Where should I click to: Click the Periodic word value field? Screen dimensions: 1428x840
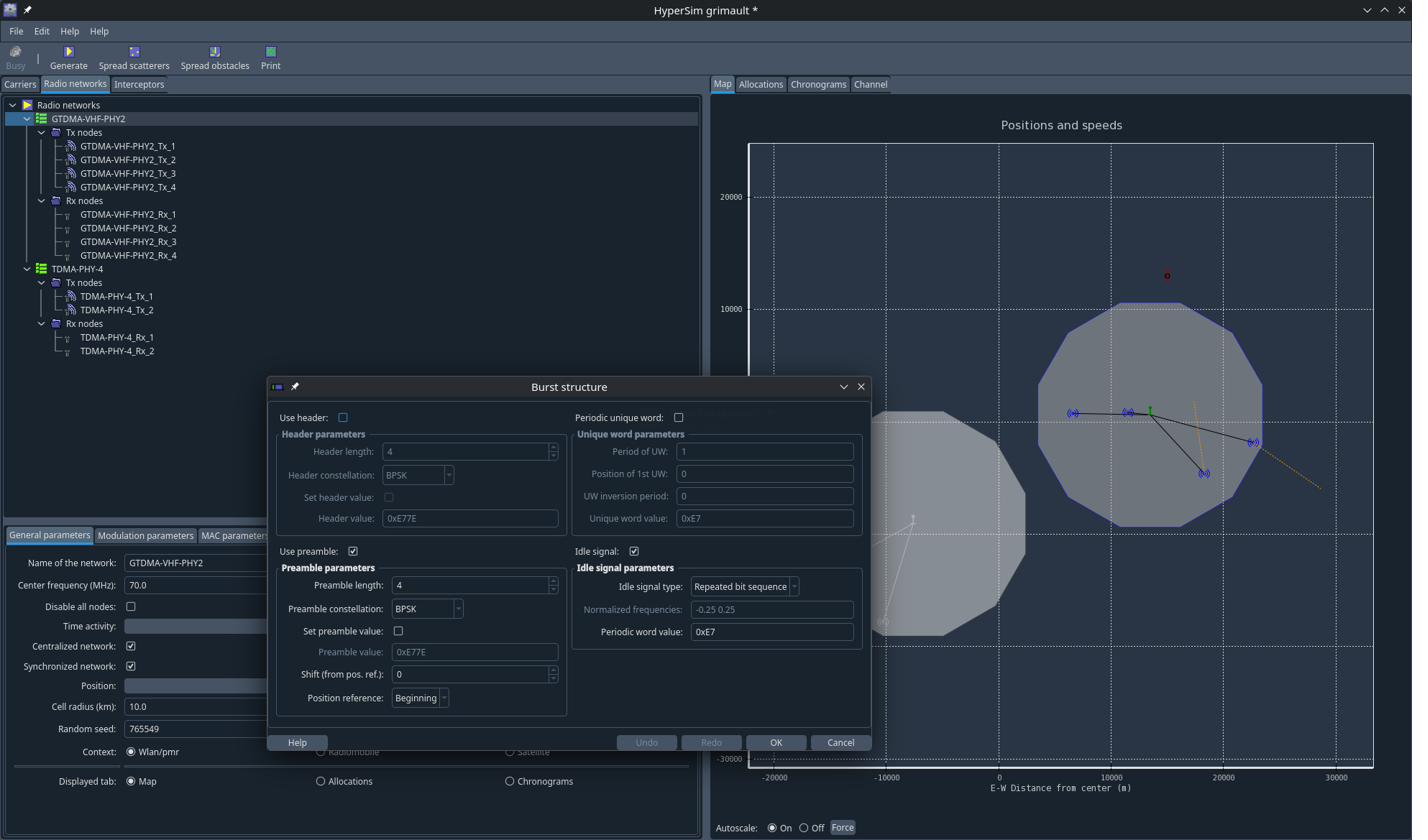772,632
